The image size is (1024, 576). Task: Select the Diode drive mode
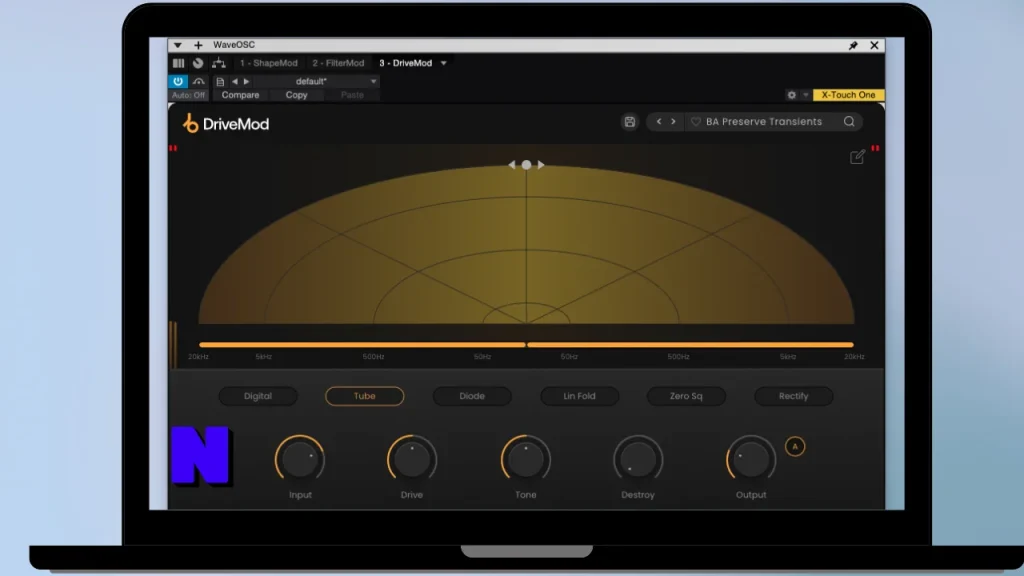tap(472, 396)
